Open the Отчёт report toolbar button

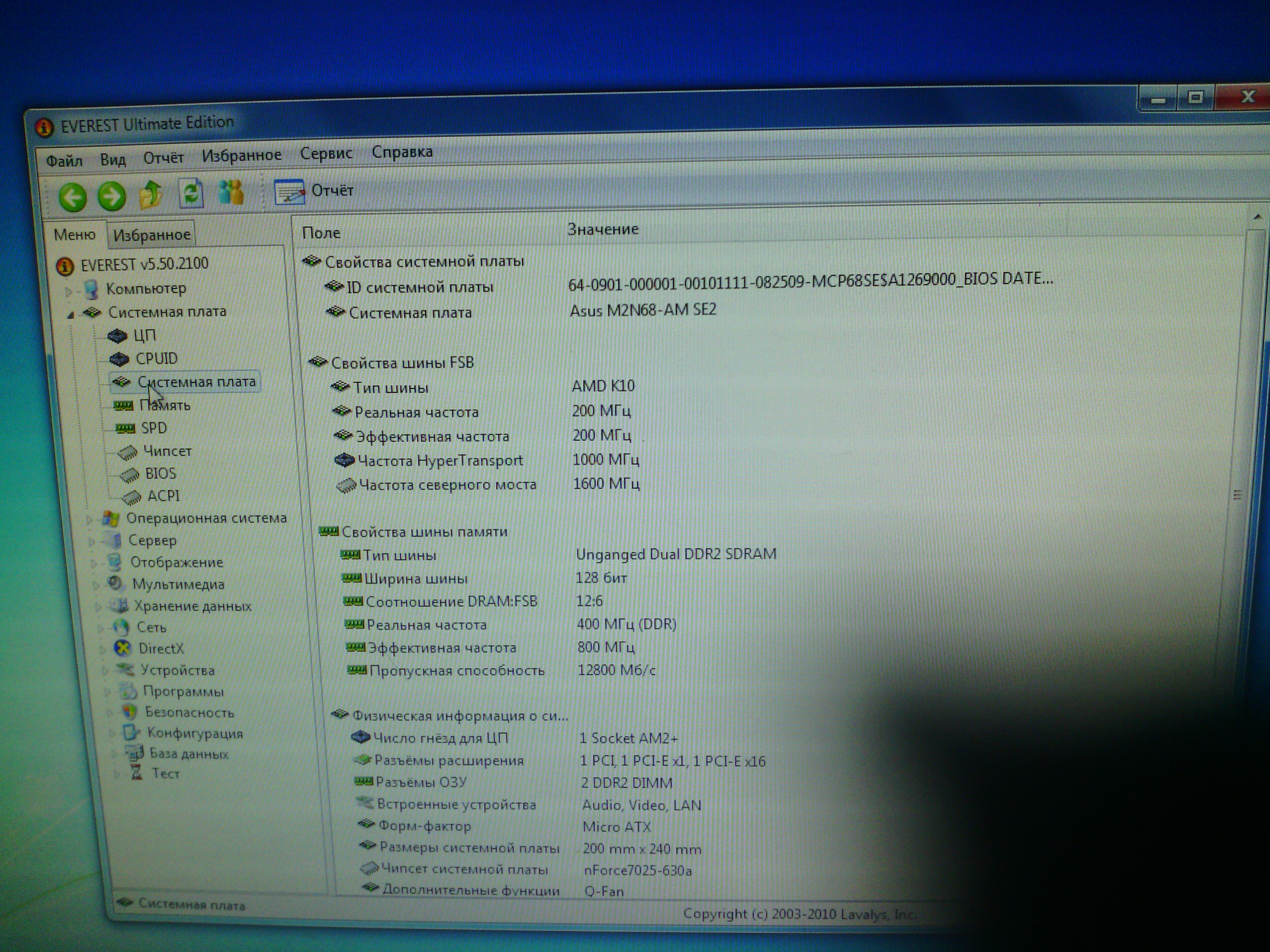pos(314,191)
